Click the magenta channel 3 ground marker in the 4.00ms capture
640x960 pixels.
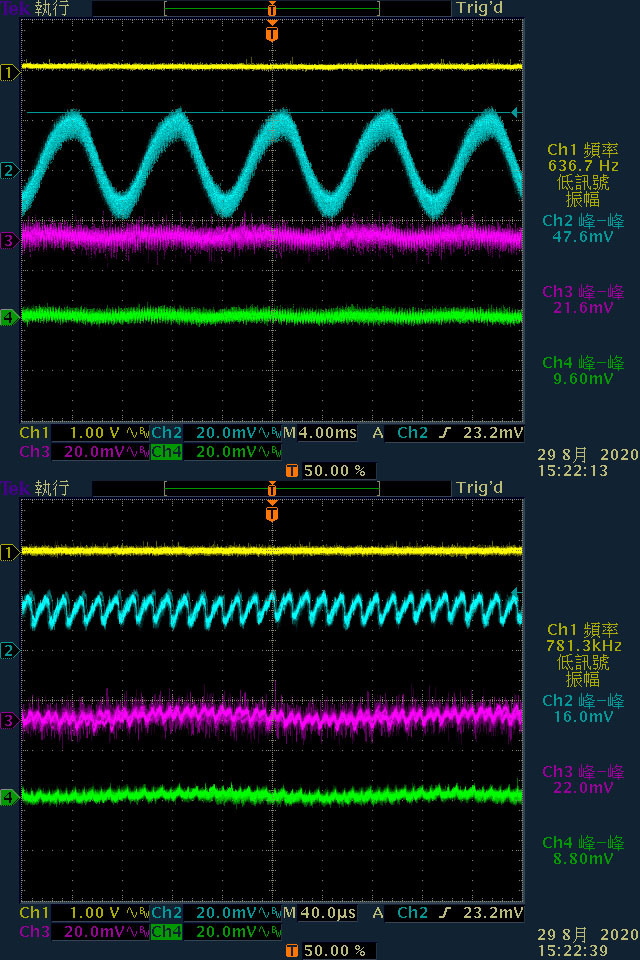click(x=9, y=241)
